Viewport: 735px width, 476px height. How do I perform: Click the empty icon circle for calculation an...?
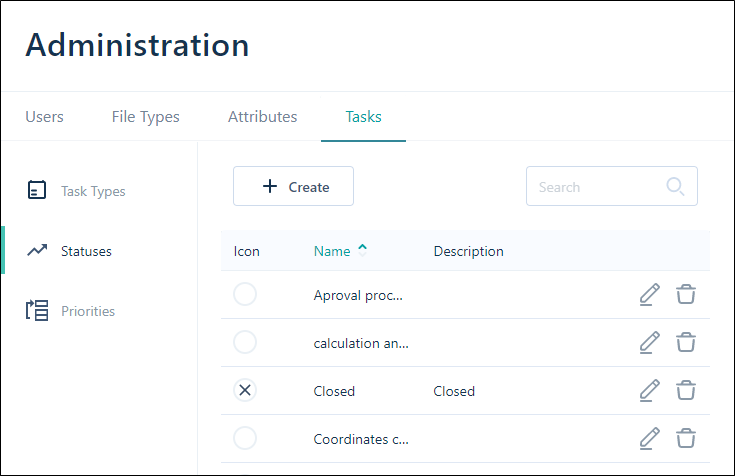click(245, 342)
